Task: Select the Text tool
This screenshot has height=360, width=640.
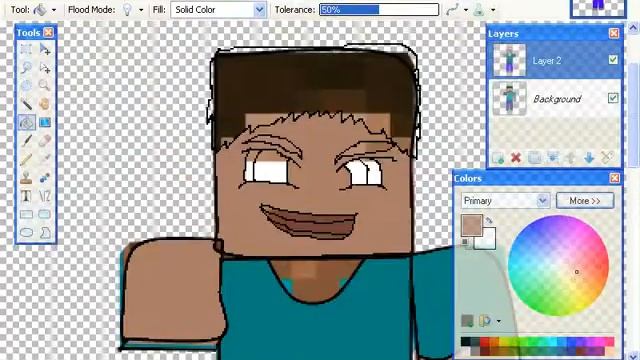Action: (x=27, y=196)
